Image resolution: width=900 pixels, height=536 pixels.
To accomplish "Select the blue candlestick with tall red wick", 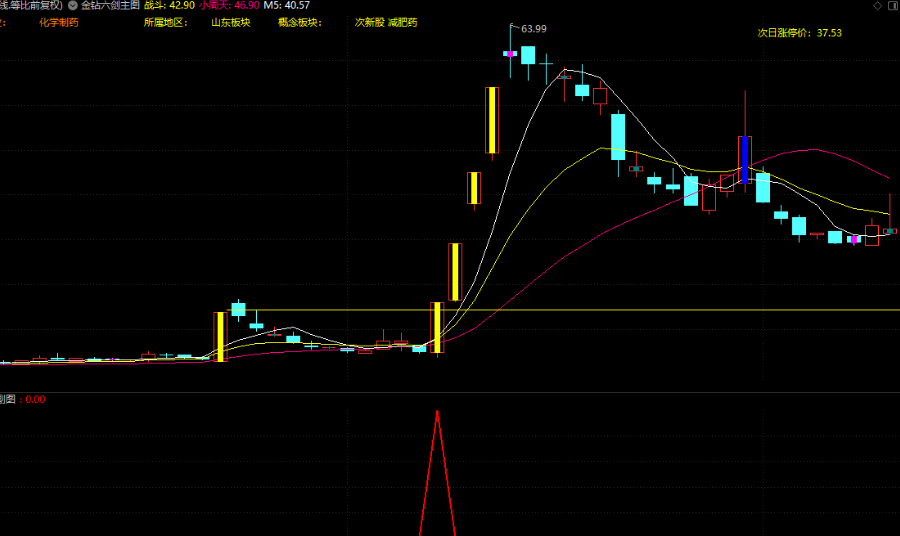I will point(743,158).
